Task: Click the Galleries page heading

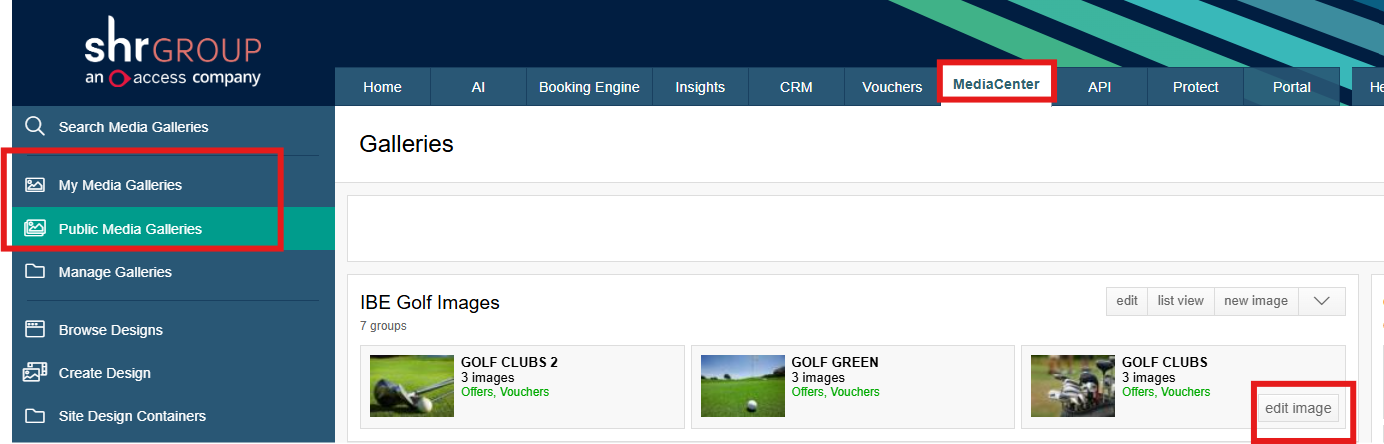Action: point(406,144)
